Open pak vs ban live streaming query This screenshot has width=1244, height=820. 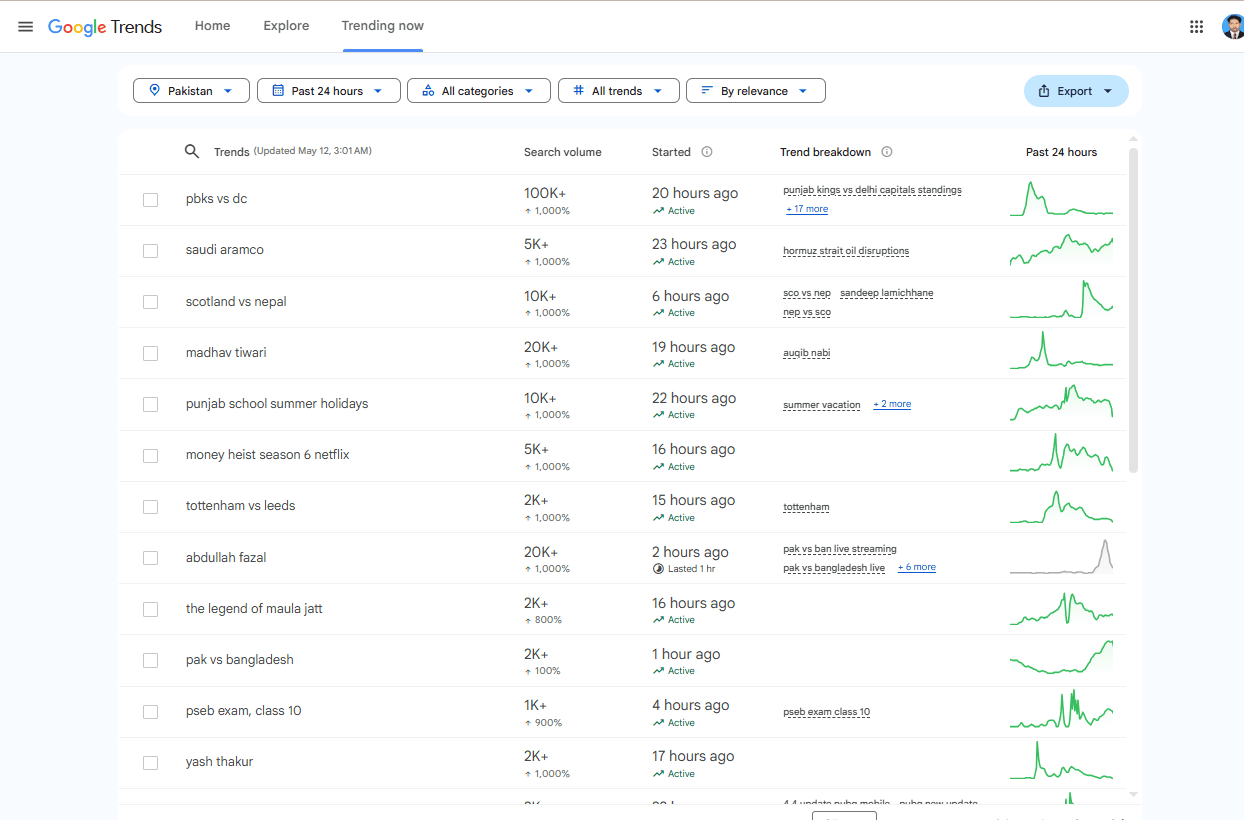click(x=840, y=549)
